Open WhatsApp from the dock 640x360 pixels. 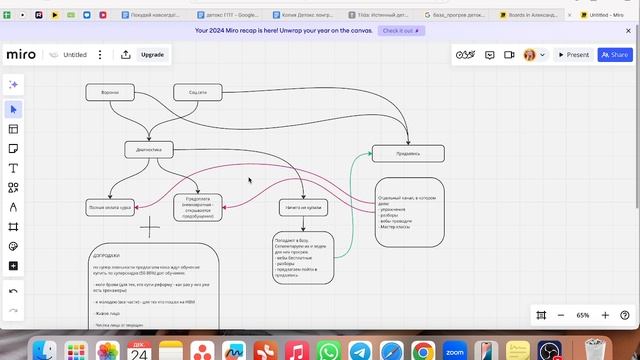point(329,352)
